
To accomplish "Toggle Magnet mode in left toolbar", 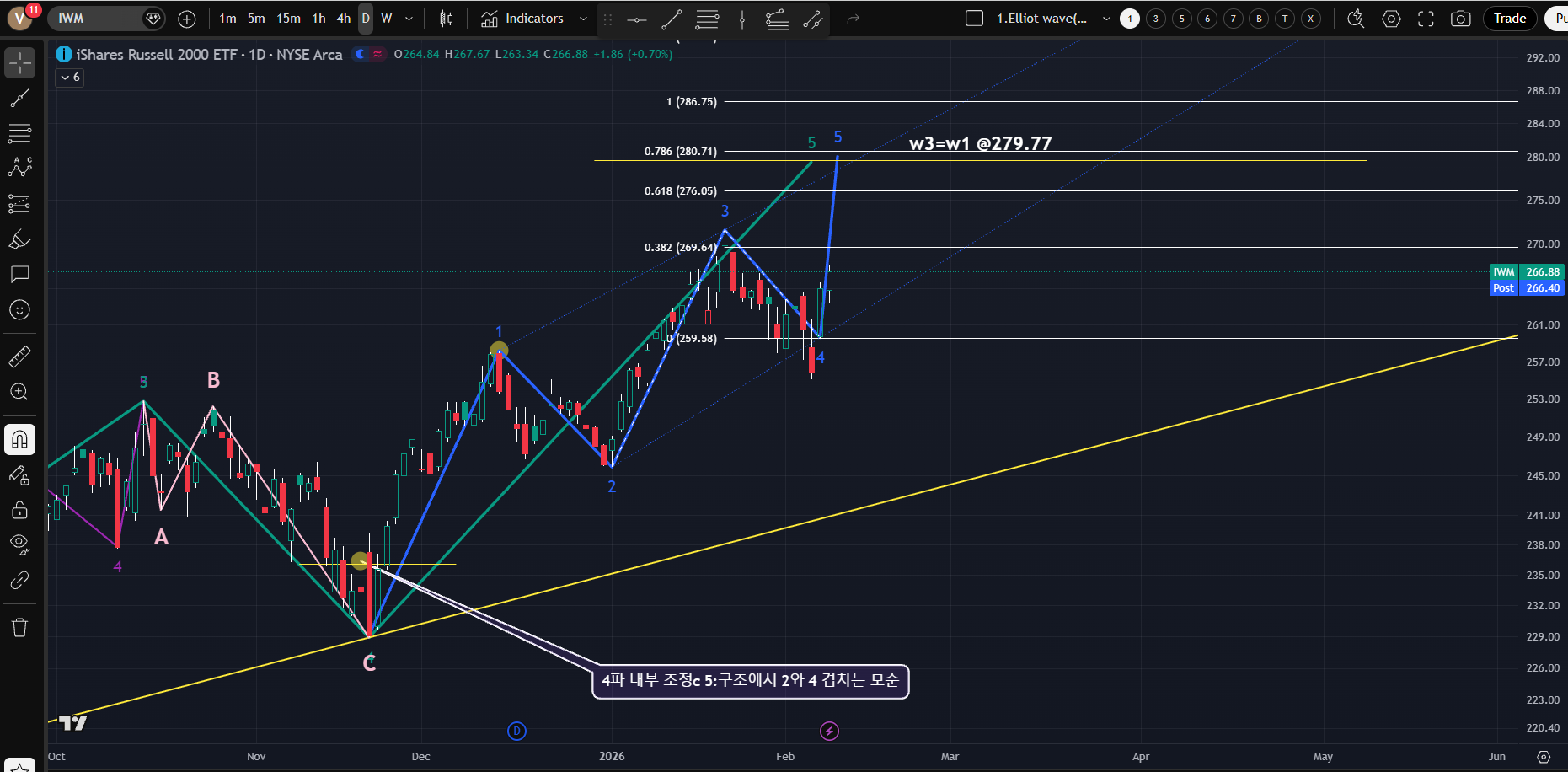I will pyautogui.click(x=19, y=439).
